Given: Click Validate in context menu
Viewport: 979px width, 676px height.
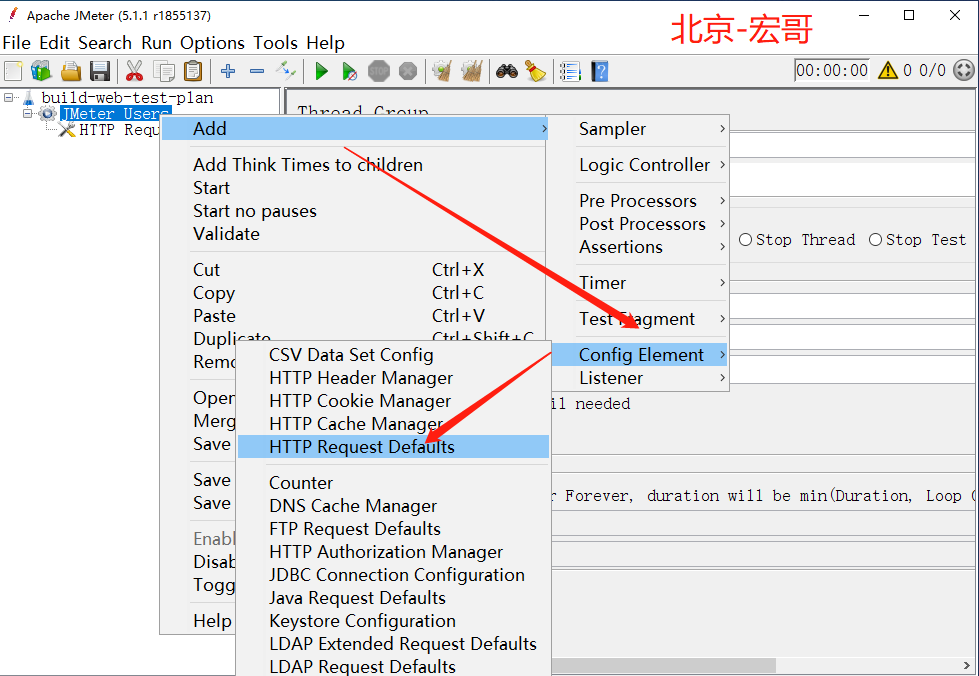Looking at the screenshot, I should [x=353, y=234].
